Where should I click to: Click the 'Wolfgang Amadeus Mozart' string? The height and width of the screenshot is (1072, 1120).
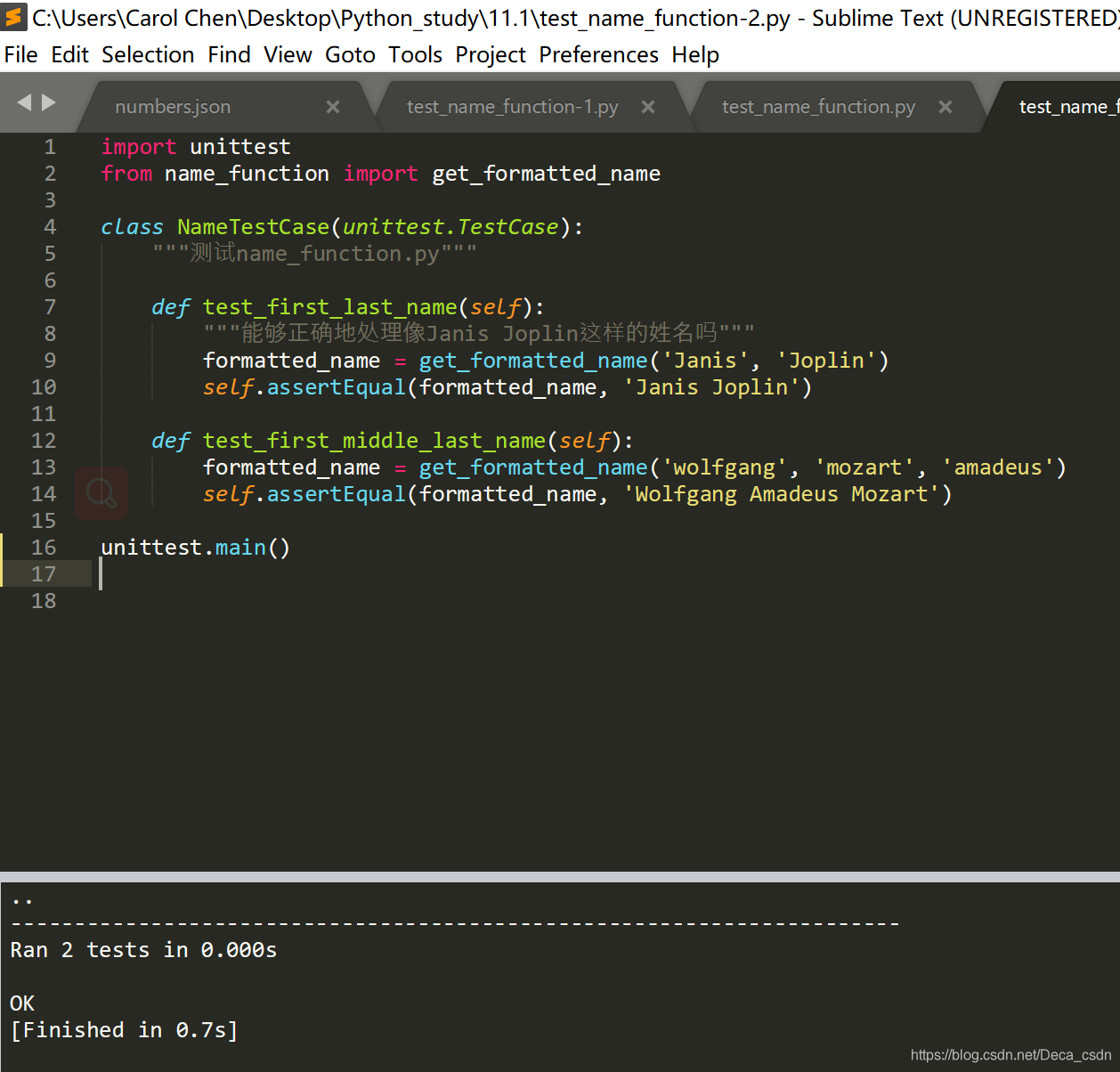coord(781,494)
